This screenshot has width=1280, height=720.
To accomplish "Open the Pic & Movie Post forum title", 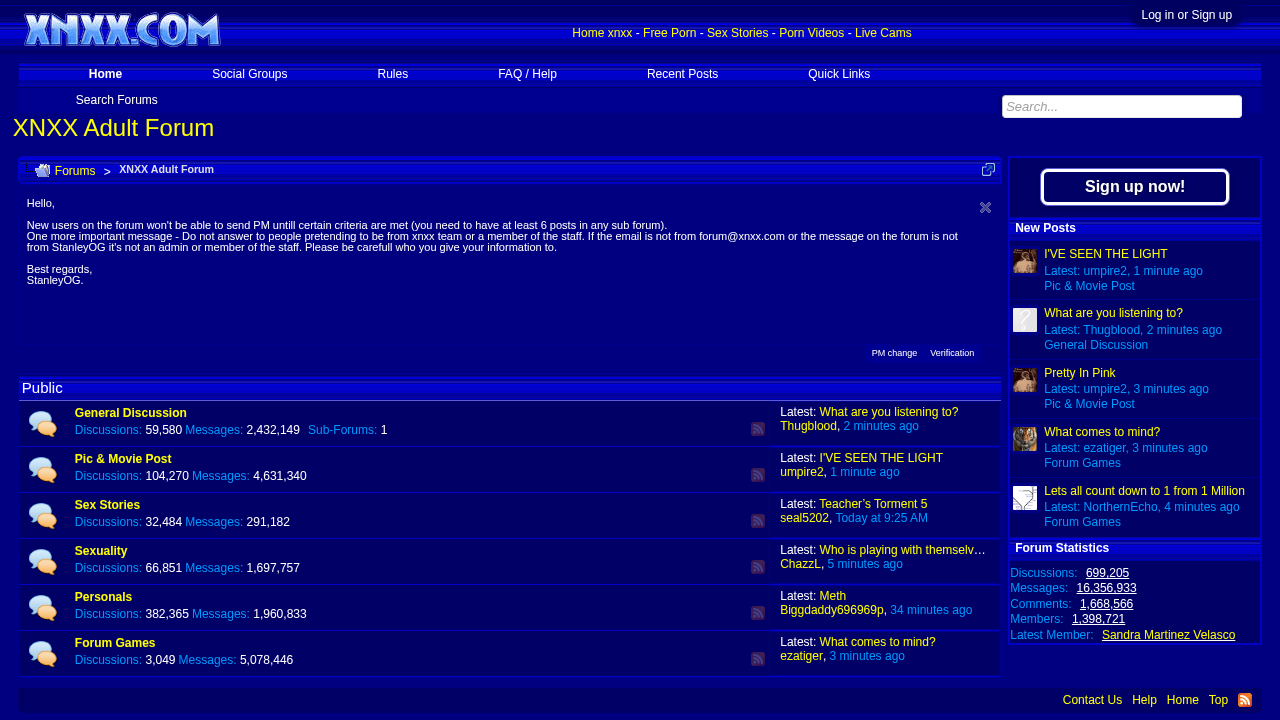I will coord(123,459).
